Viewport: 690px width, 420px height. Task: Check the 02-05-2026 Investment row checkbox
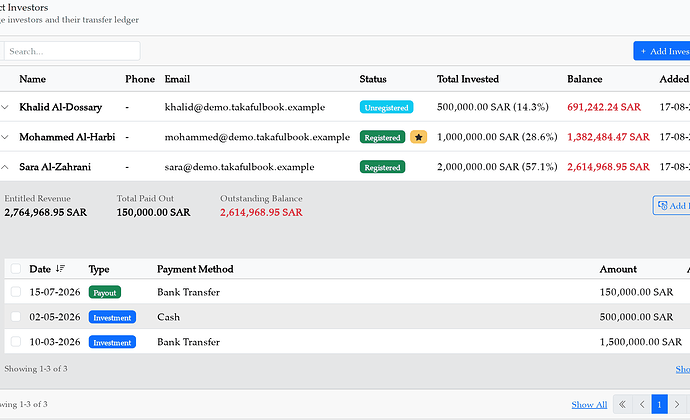[16, 317]
